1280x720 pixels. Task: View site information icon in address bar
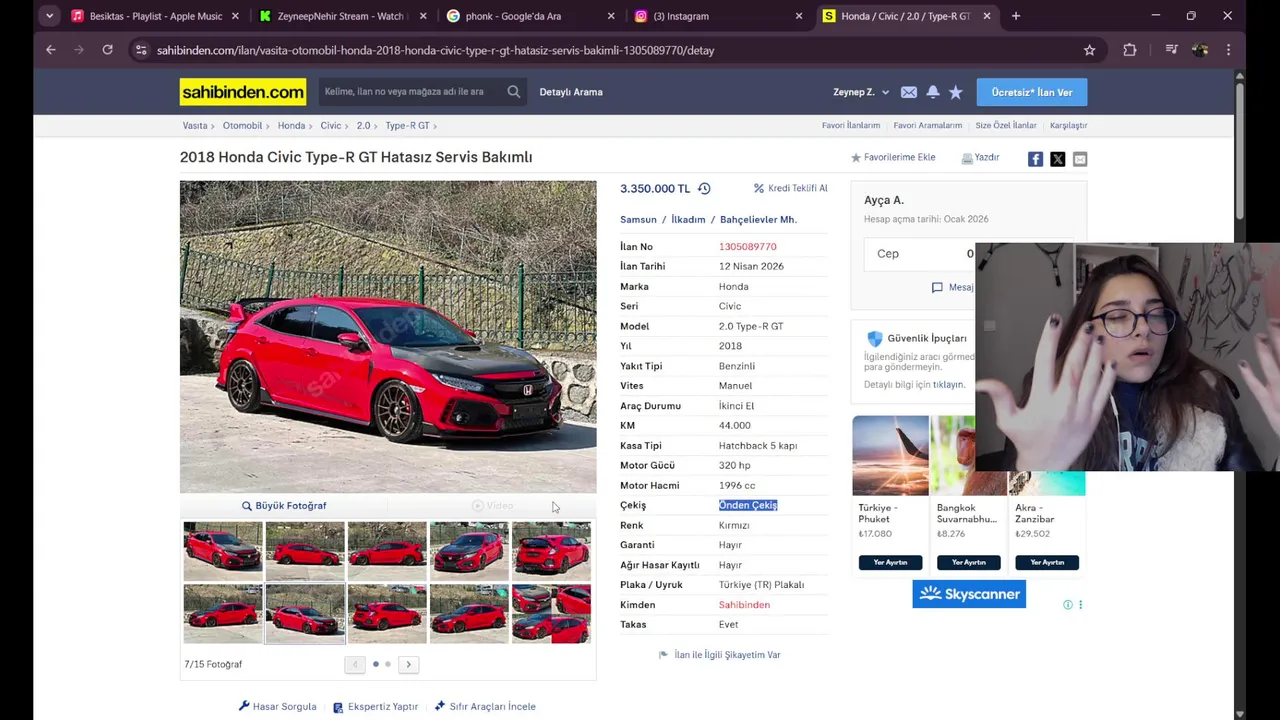141,50
